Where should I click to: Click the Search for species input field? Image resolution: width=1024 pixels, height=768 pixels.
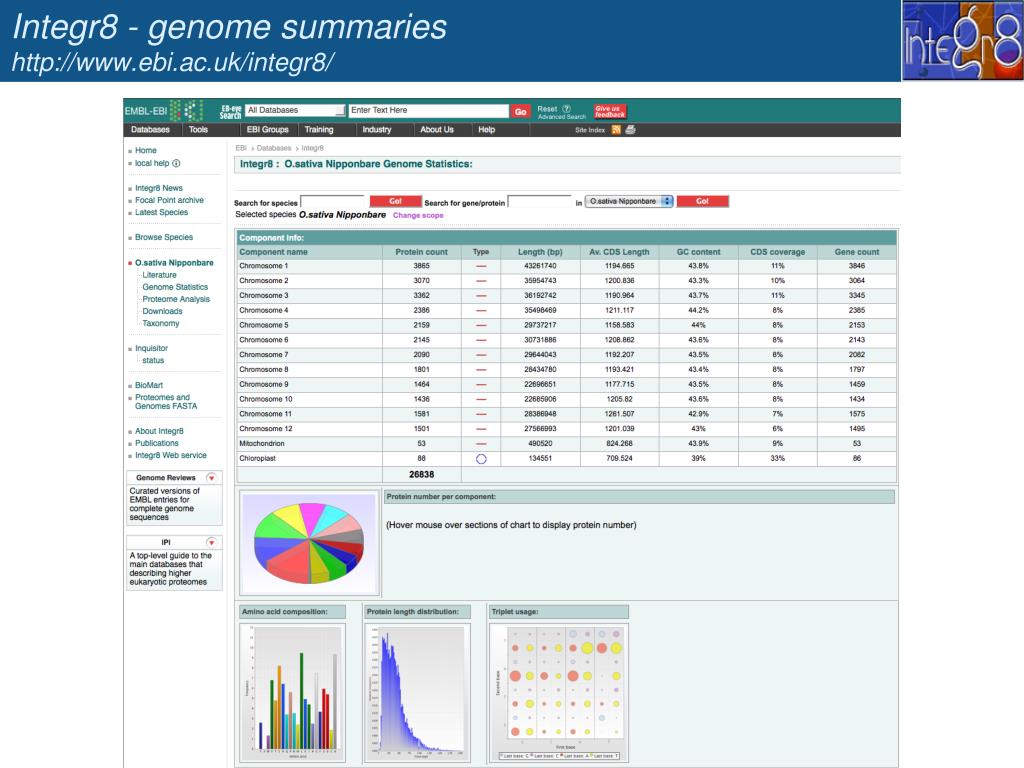pyautogui.click(x=332, y=202)
